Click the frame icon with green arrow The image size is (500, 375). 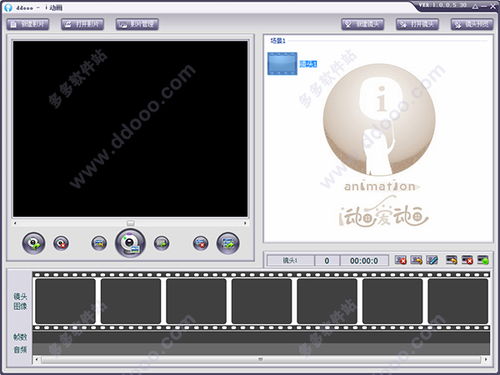click(x=162, y=243)
